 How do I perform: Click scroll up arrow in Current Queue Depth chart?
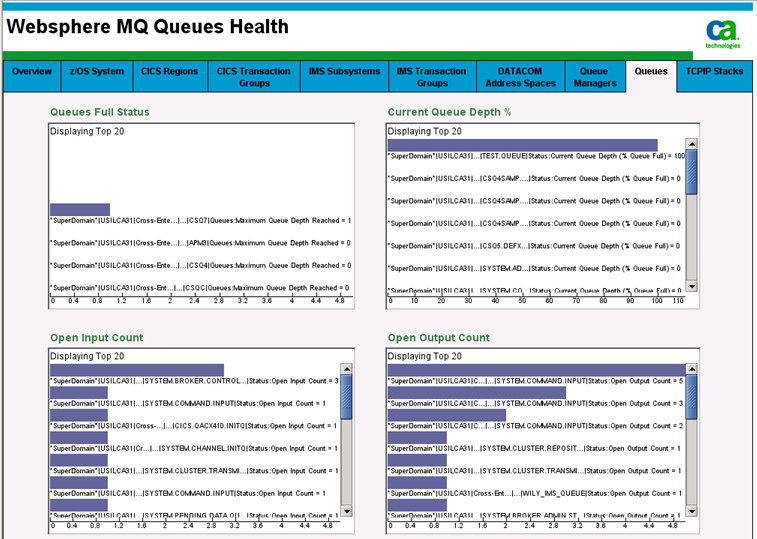tap(691, 145)
